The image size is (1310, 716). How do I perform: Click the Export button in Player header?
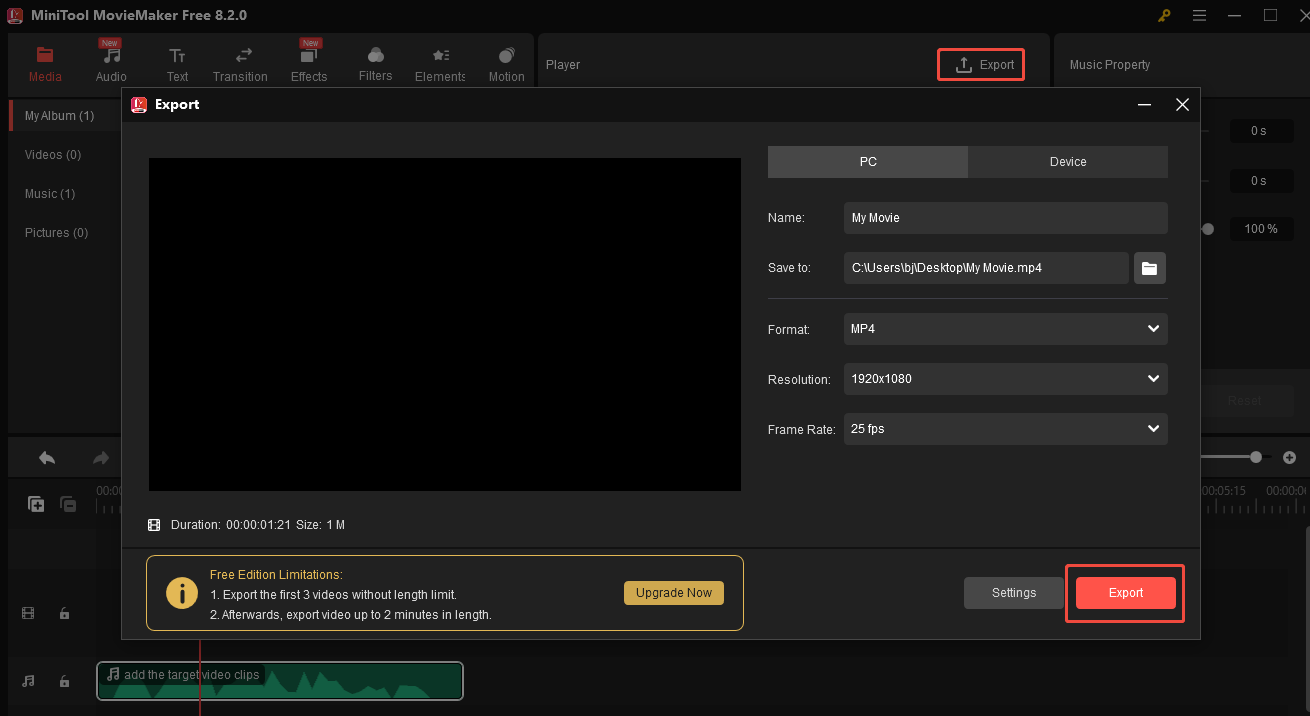click(981, 65)
